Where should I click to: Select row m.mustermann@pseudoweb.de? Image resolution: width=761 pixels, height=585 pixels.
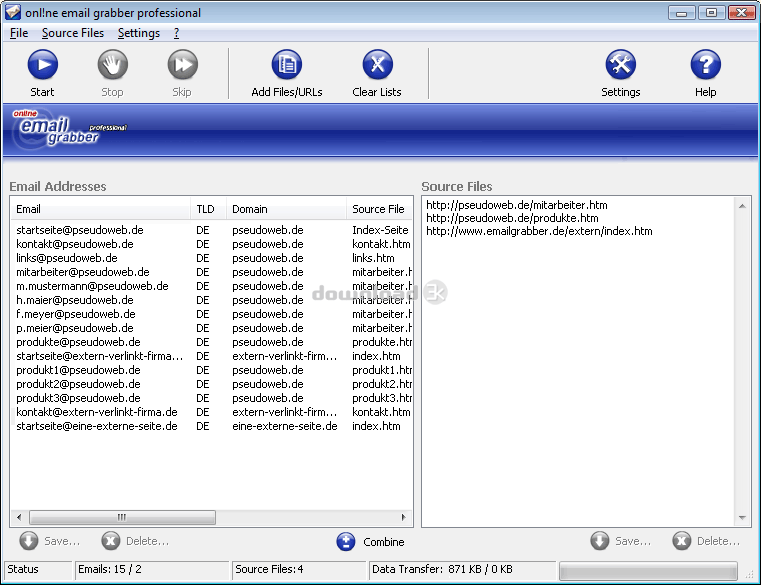[212, 286]
